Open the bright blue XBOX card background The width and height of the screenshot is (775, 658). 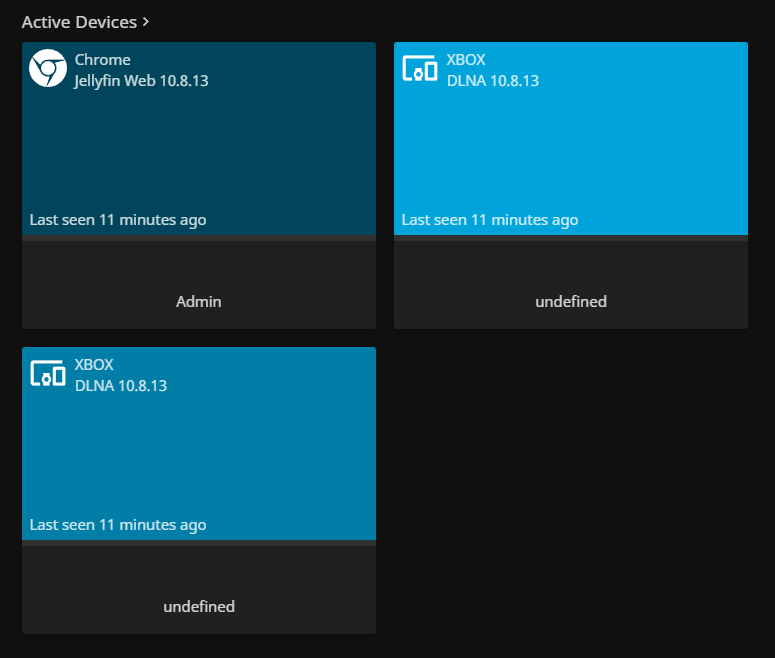[570, 150]
